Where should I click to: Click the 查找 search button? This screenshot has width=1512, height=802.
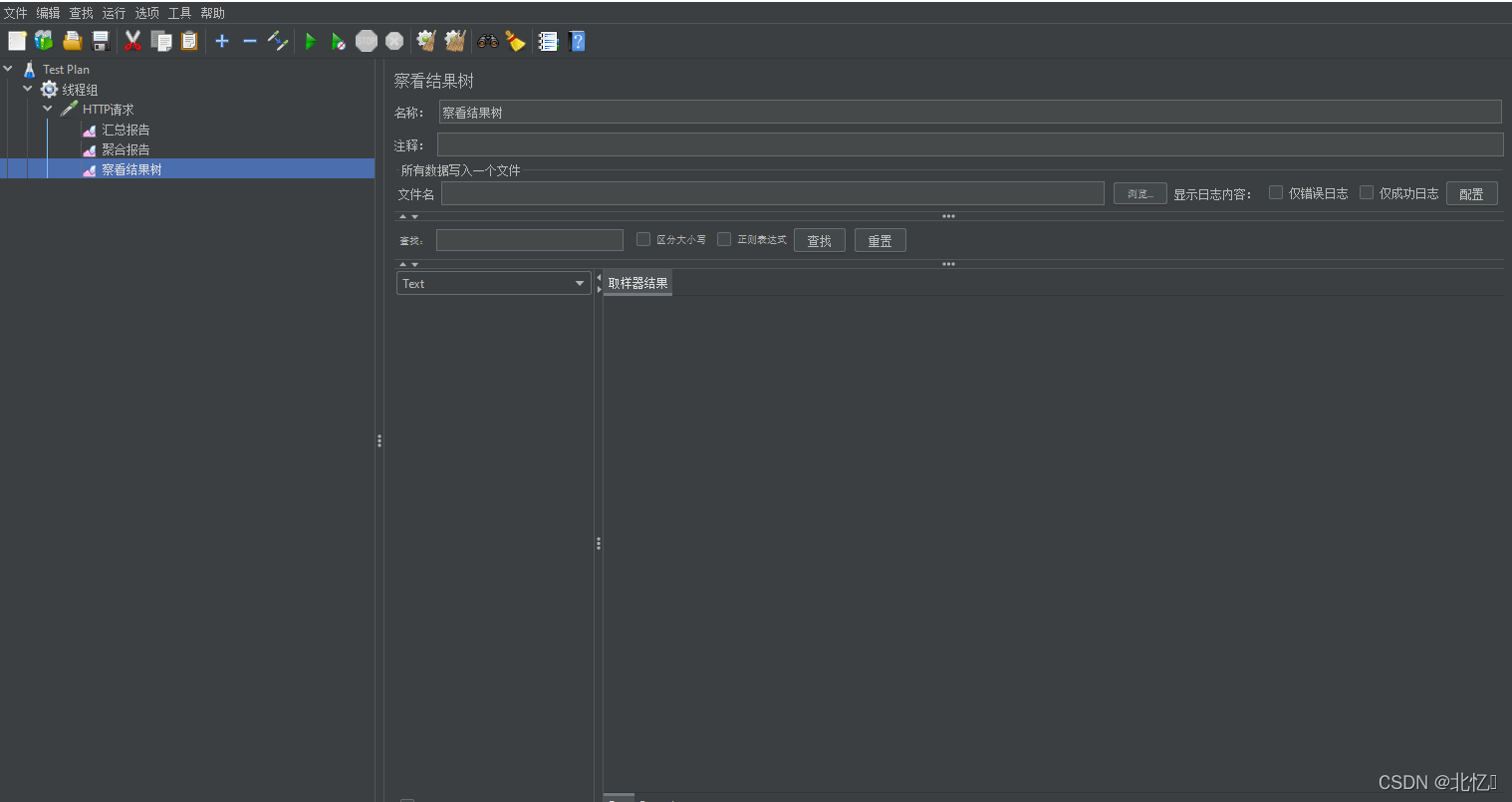820,240
